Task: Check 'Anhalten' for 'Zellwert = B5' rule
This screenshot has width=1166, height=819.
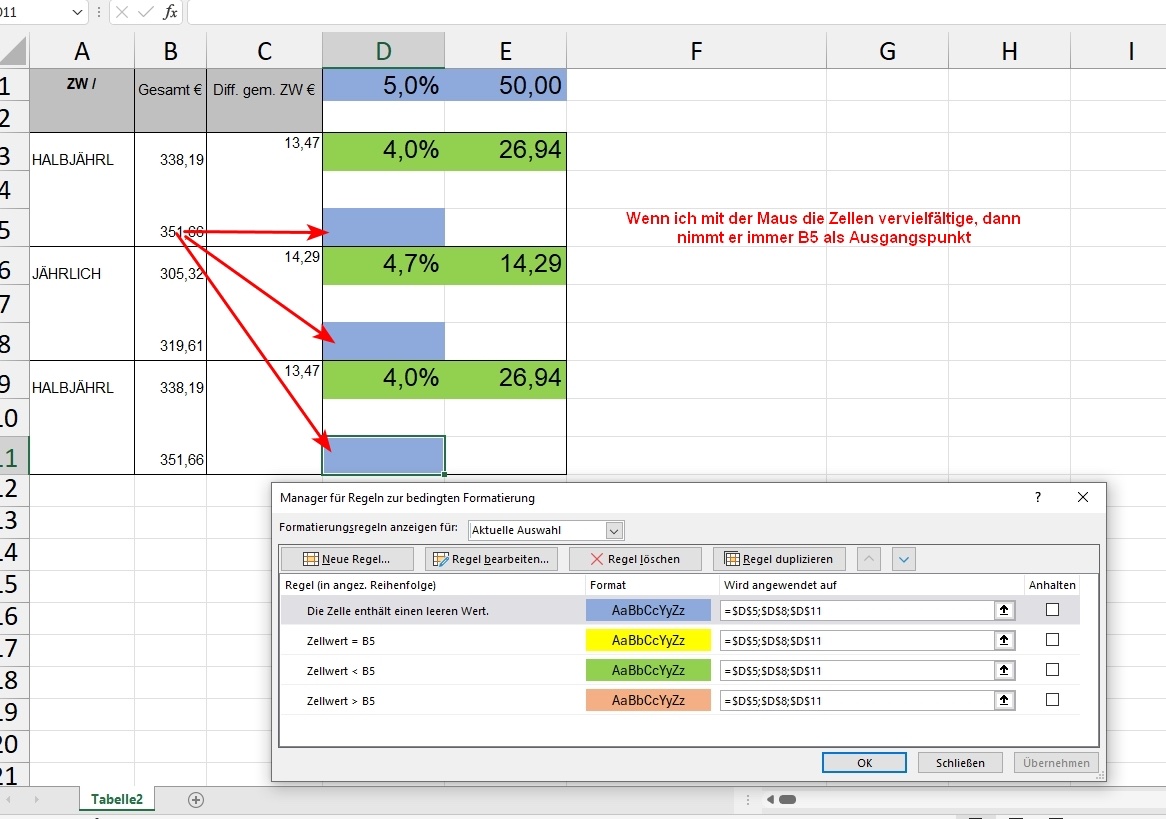Action: point(1052,640)
